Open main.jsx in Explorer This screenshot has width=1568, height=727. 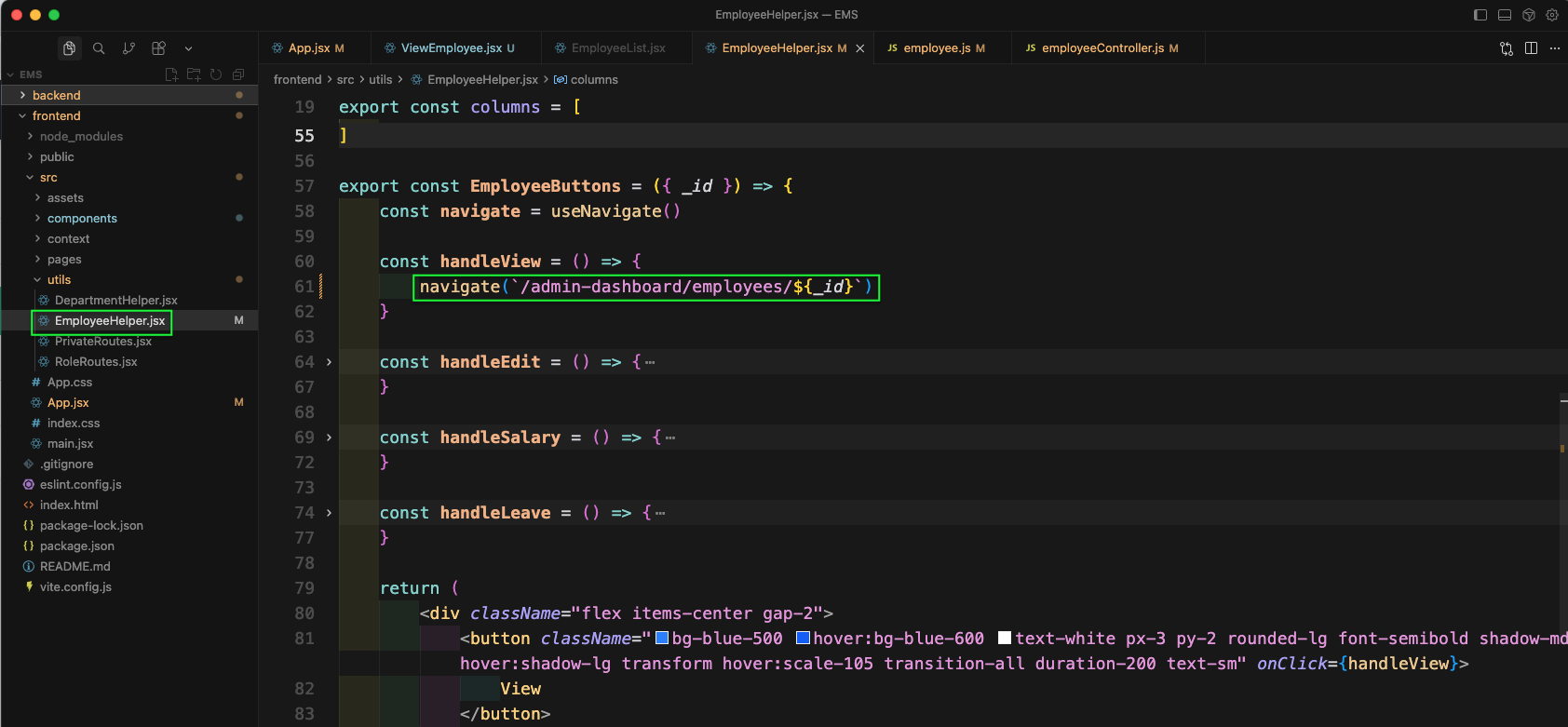(x=128, y=443)
